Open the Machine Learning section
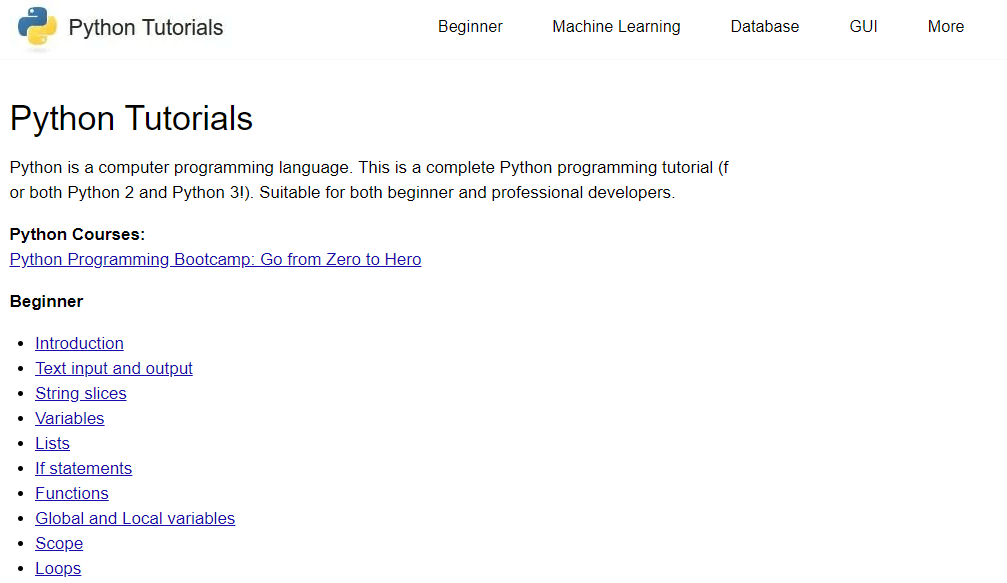This screenshot has width=1007, height=583. click(616, 26)
